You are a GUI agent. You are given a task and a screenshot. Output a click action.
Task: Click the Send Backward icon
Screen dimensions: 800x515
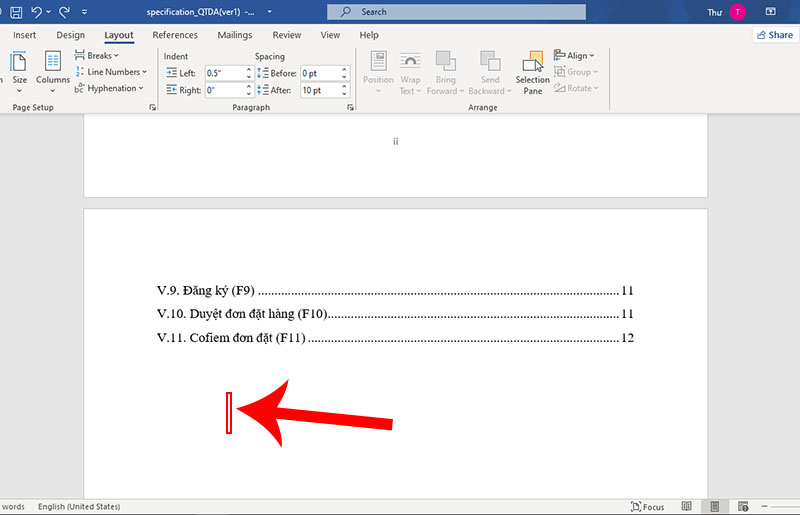click(x=490, y=61)
